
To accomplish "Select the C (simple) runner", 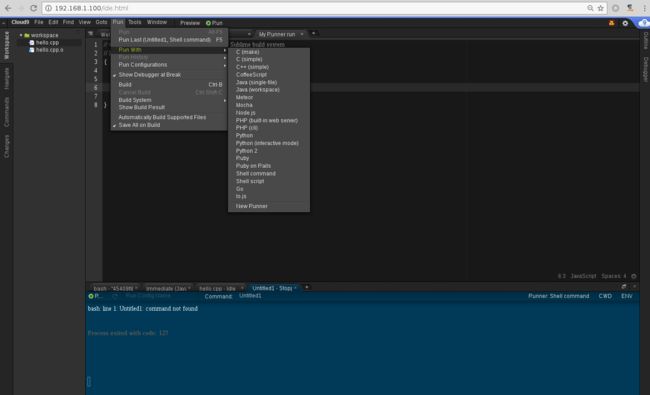I will pos(269,59).
